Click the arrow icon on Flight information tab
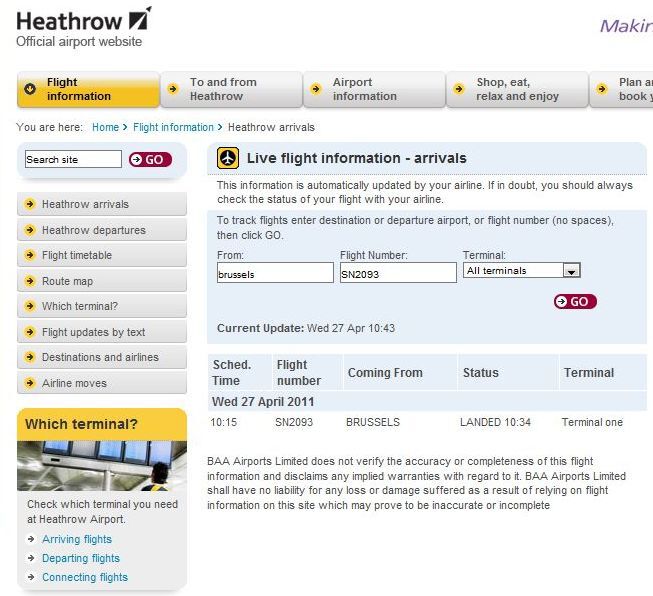 (x=30, y=89)
